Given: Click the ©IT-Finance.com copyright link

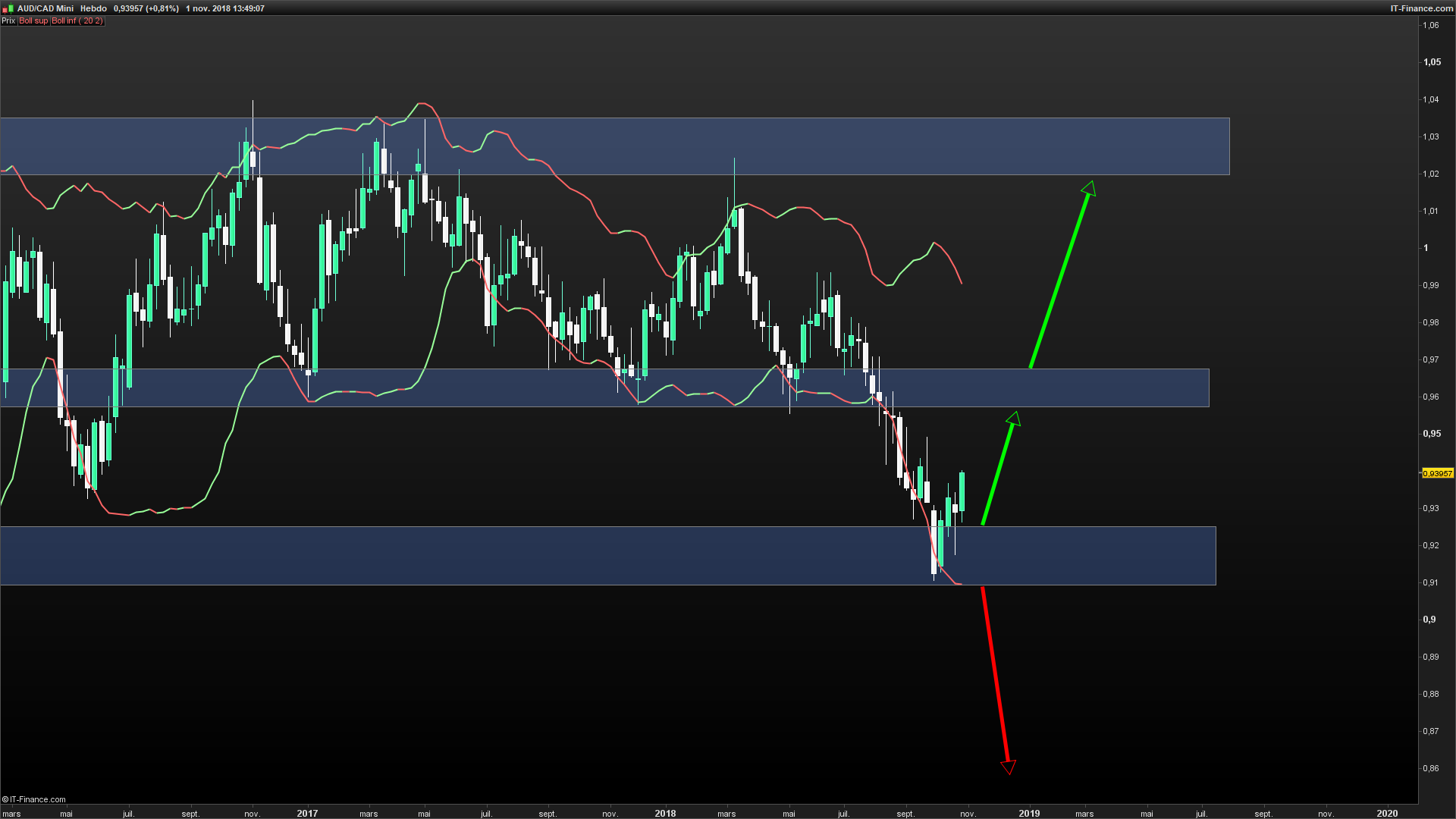Looking at the screenshot, I should pos(34,799).
